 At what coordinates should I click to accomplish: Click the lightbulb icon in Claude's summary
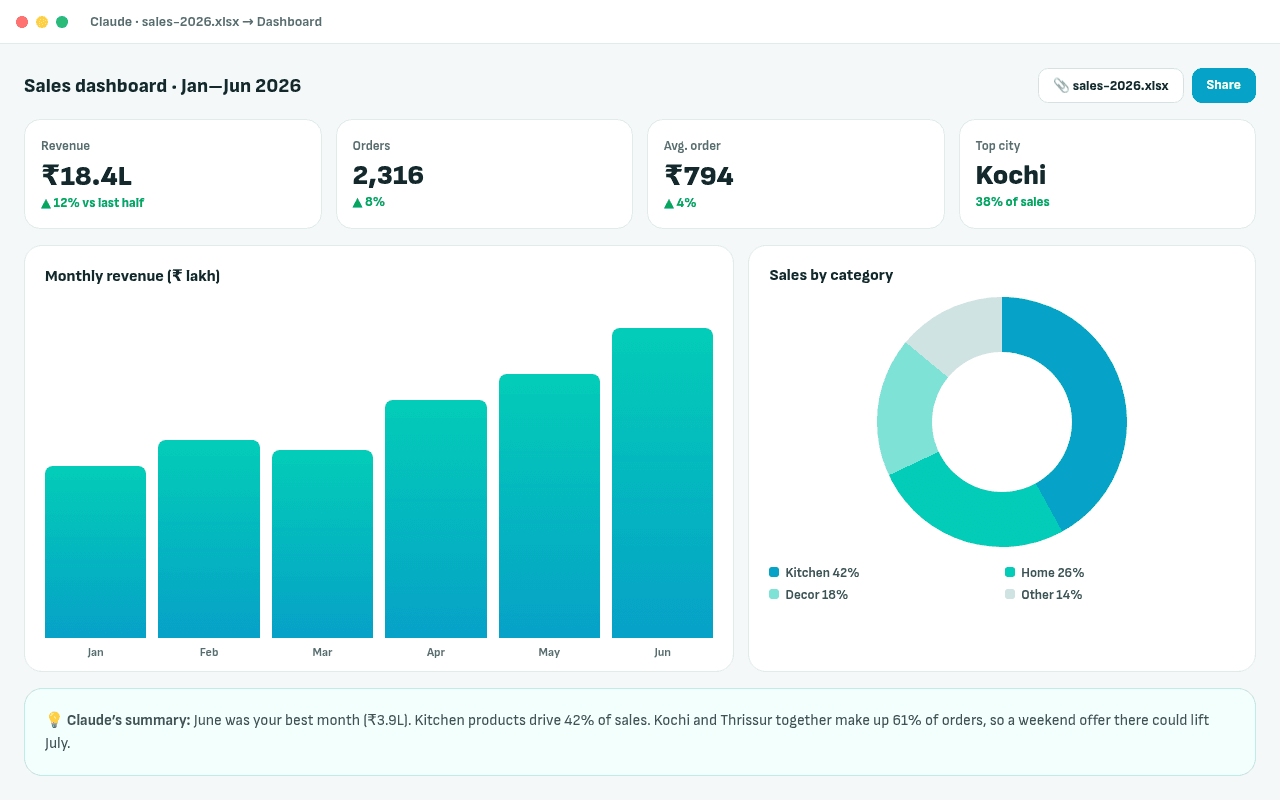[x=54, y=720]
